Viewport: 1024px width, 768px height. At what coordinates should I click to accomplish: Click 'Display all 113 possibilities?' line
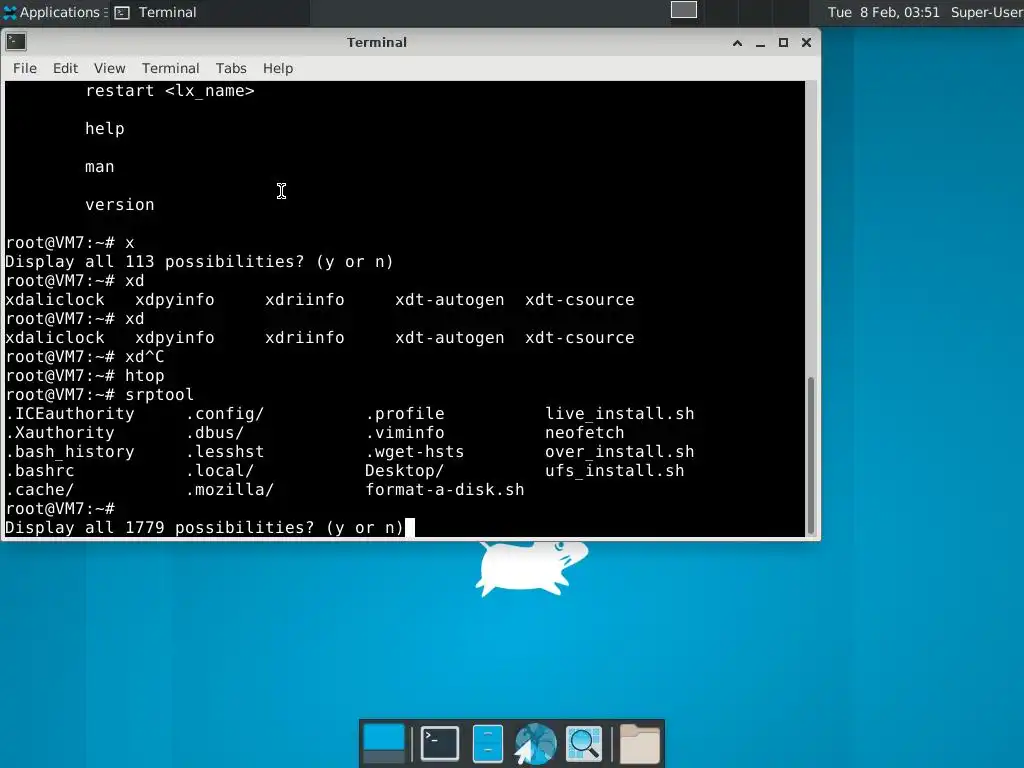point(199,262)
